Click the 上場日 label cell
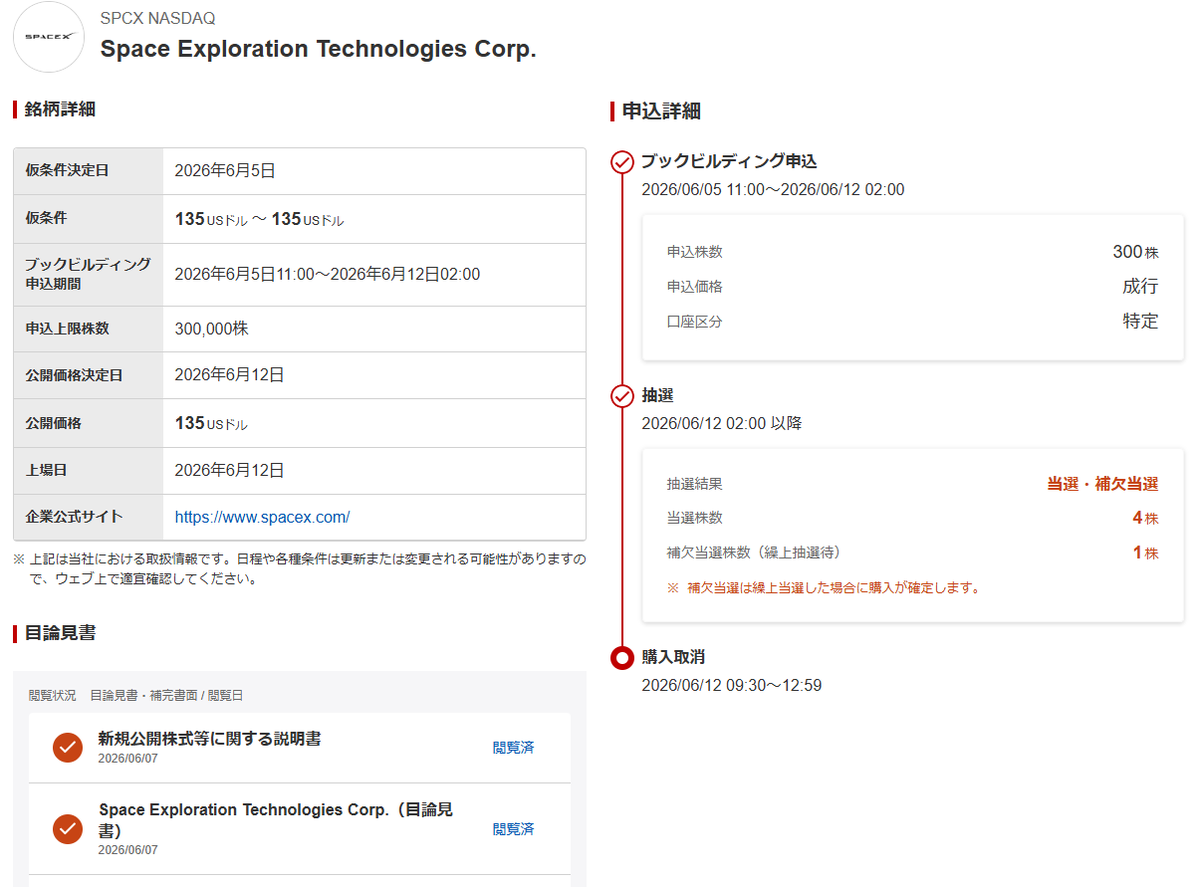The height and width of the screenshot is (887, 1200). point(88,471)
